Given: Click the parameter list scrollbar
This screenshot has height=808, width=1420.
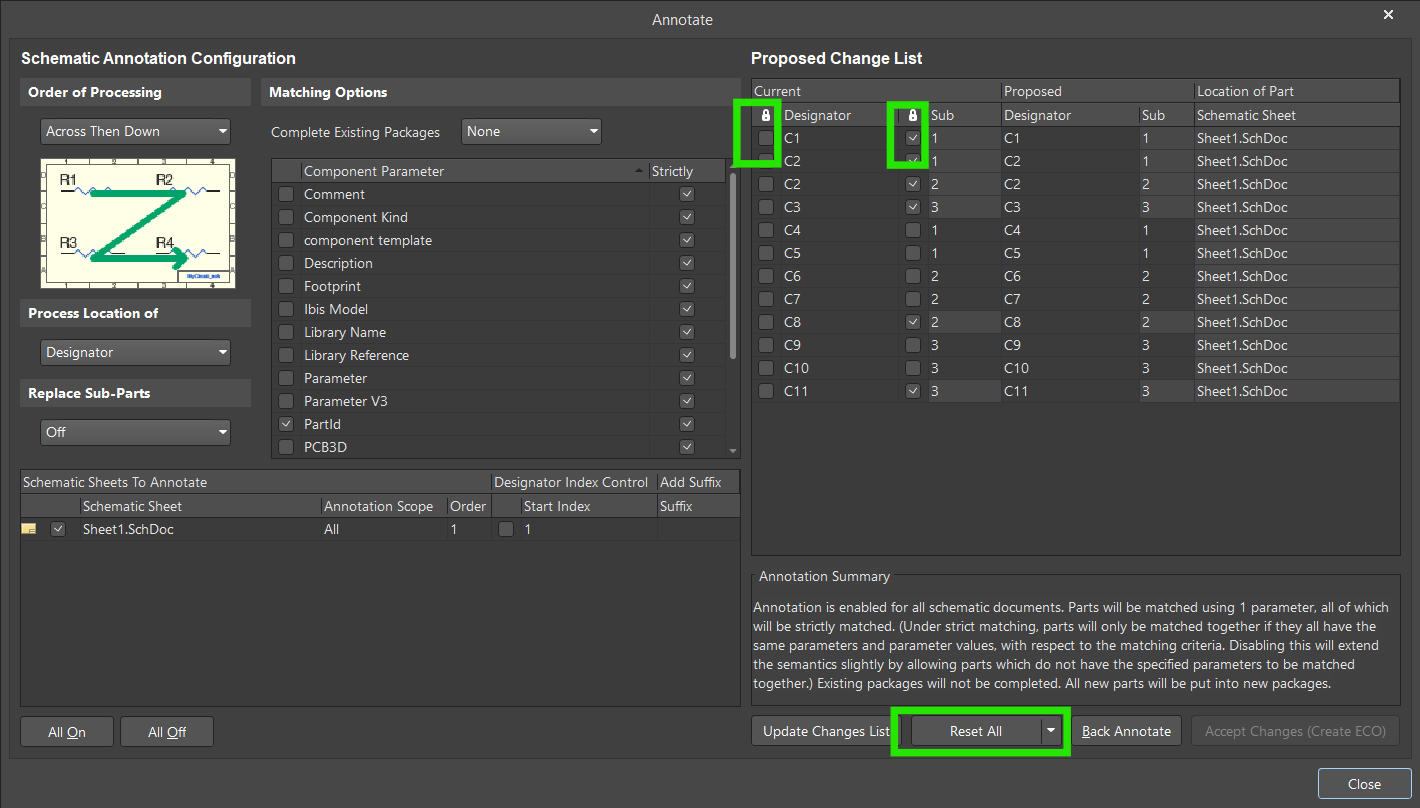Looking at the screenshot, I should click(x=733, y=265).
